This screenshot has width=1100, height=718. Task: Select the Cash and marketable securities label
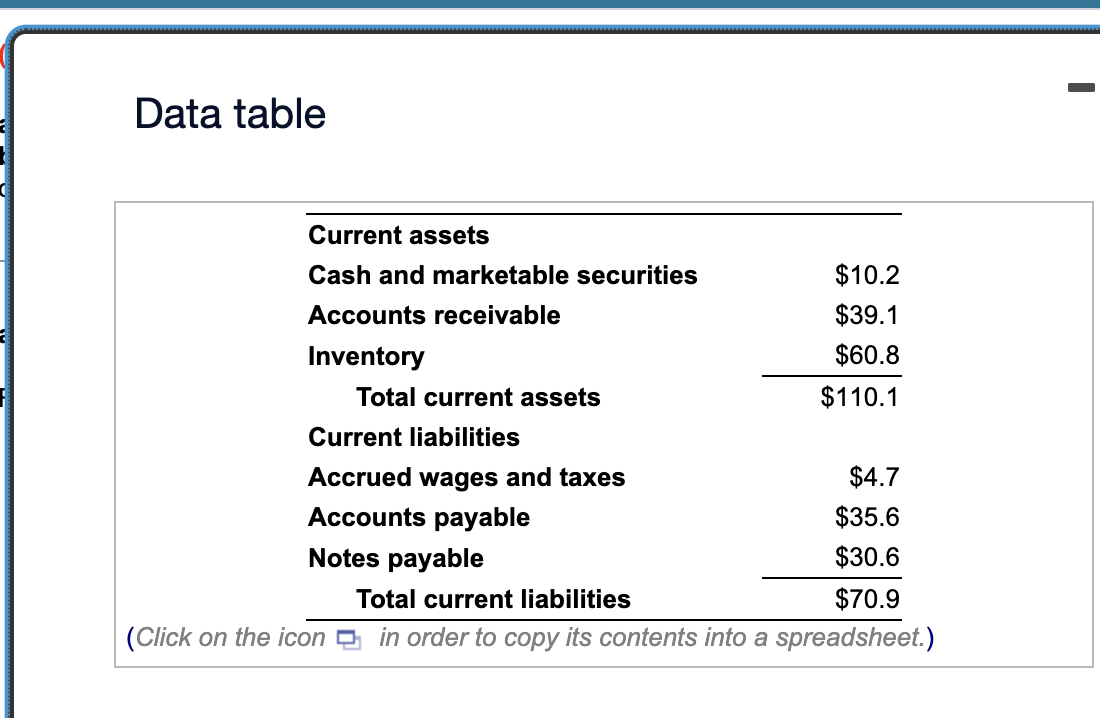502,275
